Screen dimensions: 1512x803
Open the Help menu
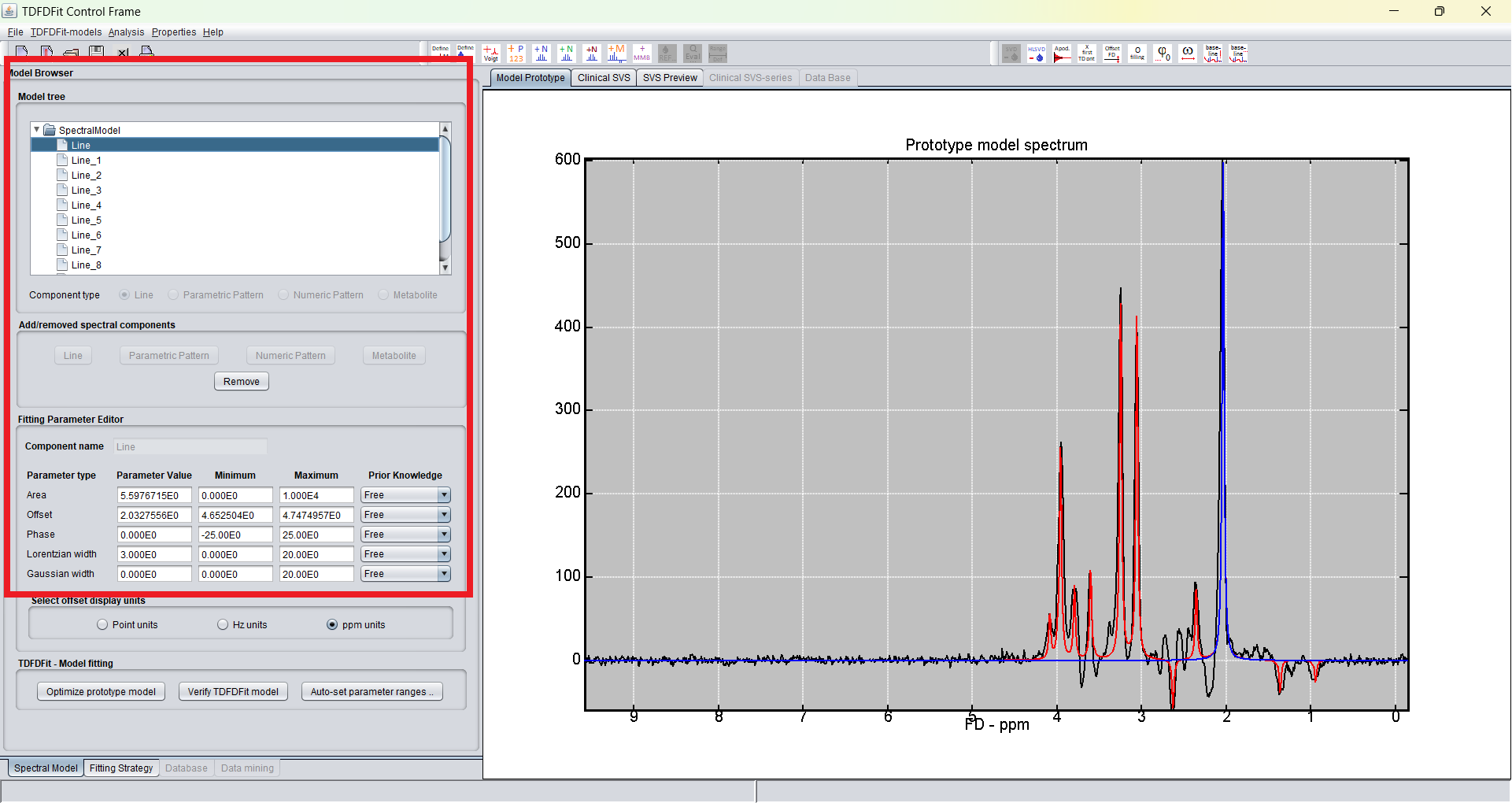[x=213, y=32]
